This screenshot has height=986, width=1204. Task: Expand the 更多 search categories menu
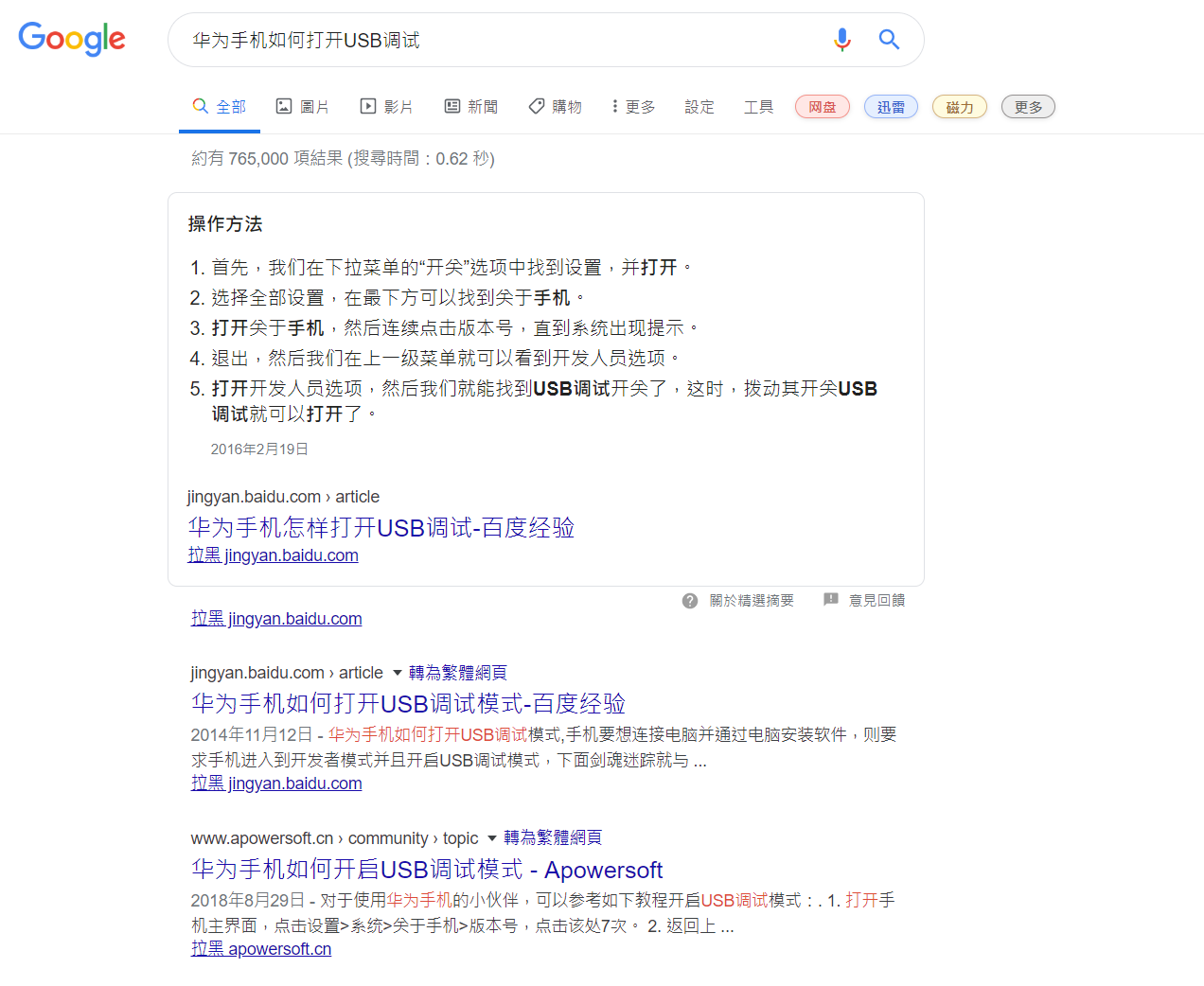(633, 107)
